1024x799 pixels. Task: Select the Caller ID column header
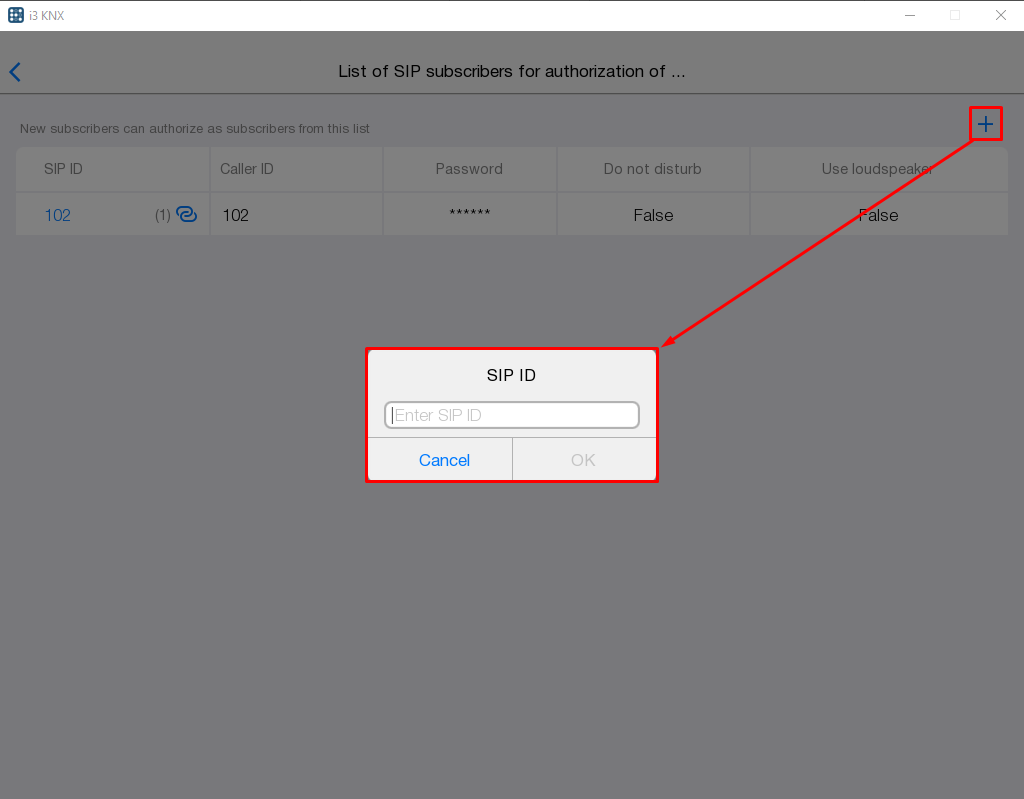click(x=247, y=168)
